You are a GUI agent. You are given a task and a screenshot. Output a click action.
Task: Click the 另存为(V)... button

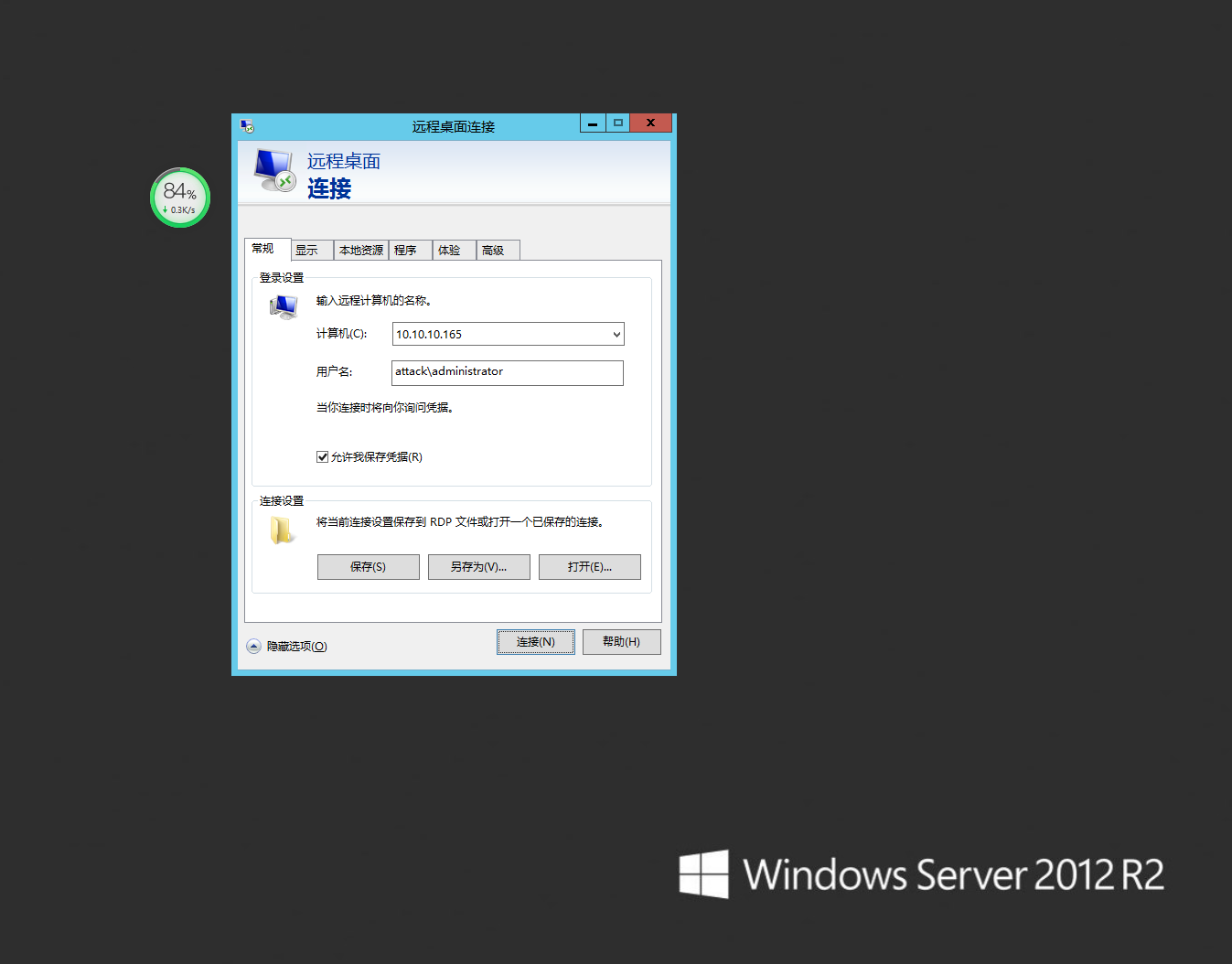point(479,567)
